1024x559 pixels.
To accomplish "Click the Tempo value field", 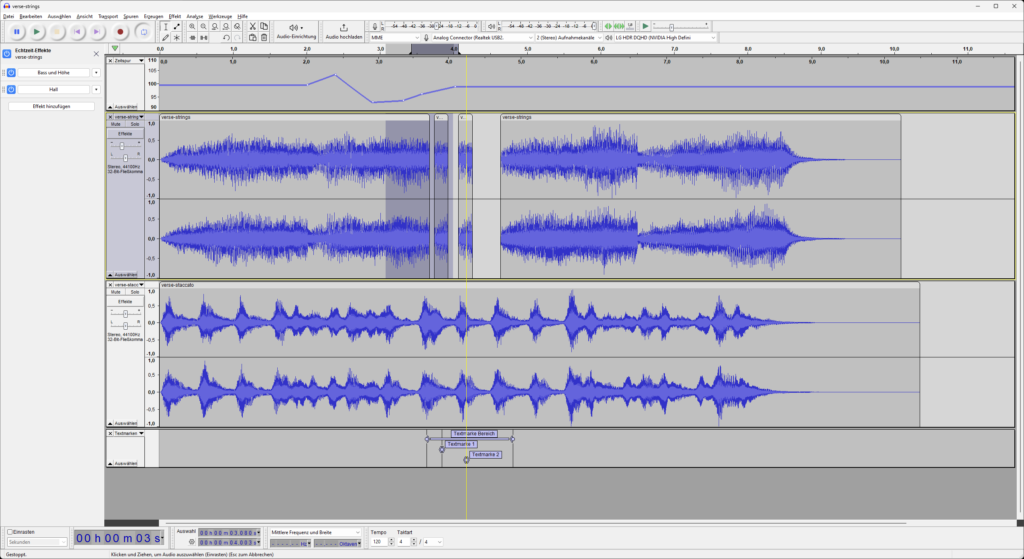I will pos(379,542).
